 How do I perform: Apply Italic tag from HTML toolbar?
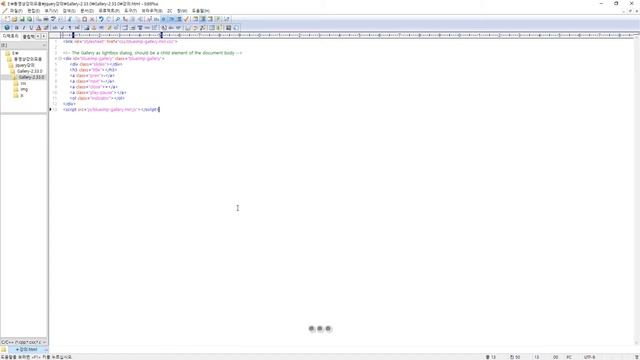tap(24, 28)
